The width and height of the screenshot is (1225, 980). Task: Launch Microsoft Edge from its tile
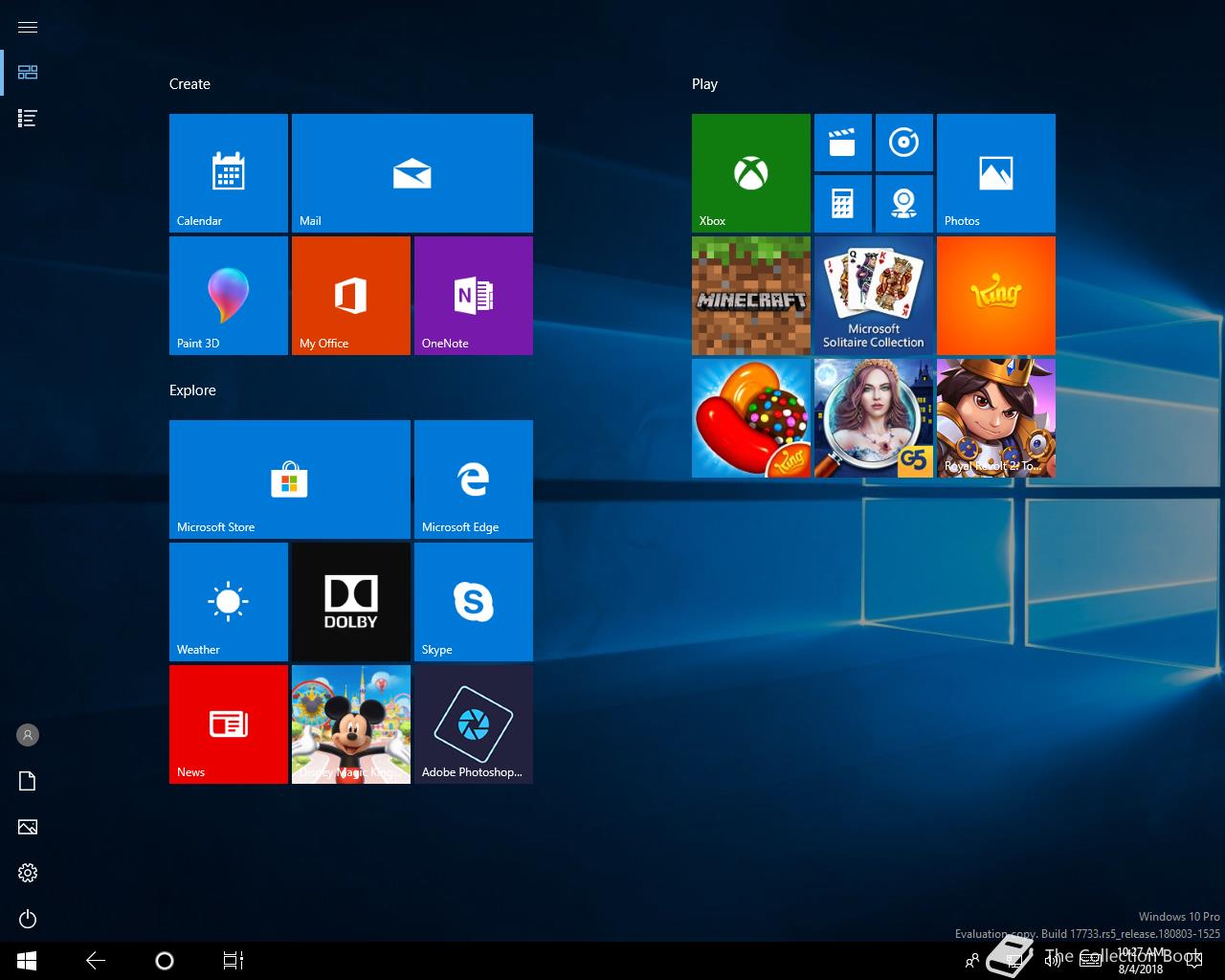[474, 479]
